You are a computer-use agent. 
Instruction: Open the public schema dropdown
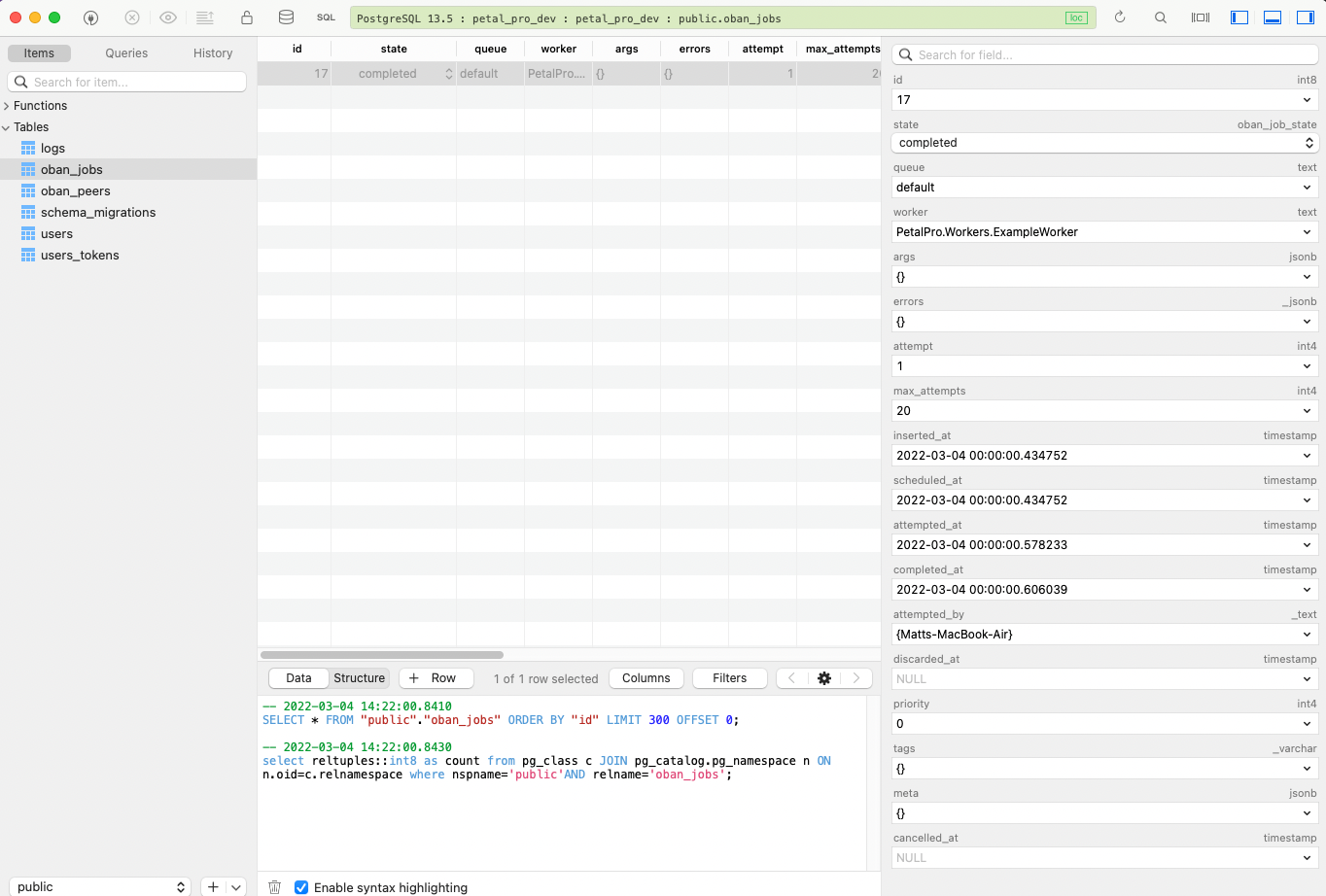(x=99, y=886)
